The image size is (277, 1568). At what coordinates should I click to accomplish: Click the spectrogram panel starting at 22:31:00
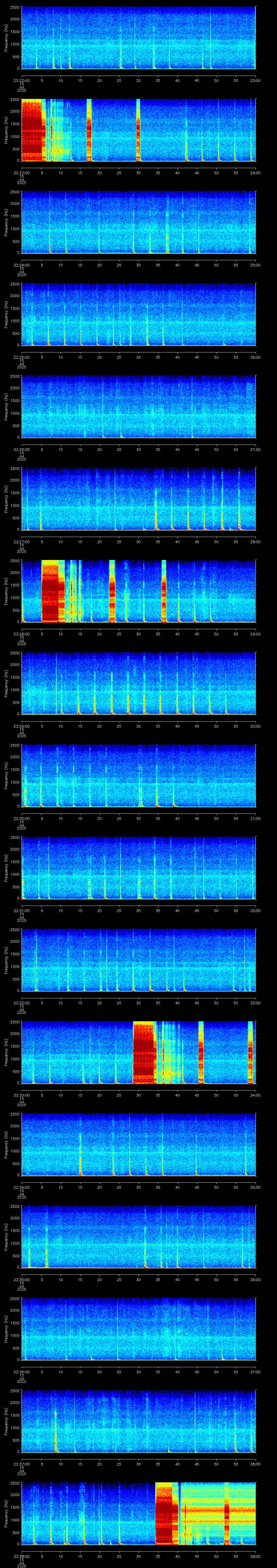coord(139,868)
